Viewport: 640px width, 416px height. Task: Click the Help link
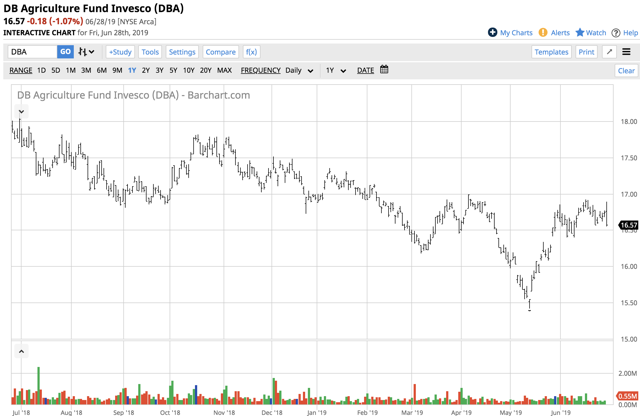pos(630,33)
